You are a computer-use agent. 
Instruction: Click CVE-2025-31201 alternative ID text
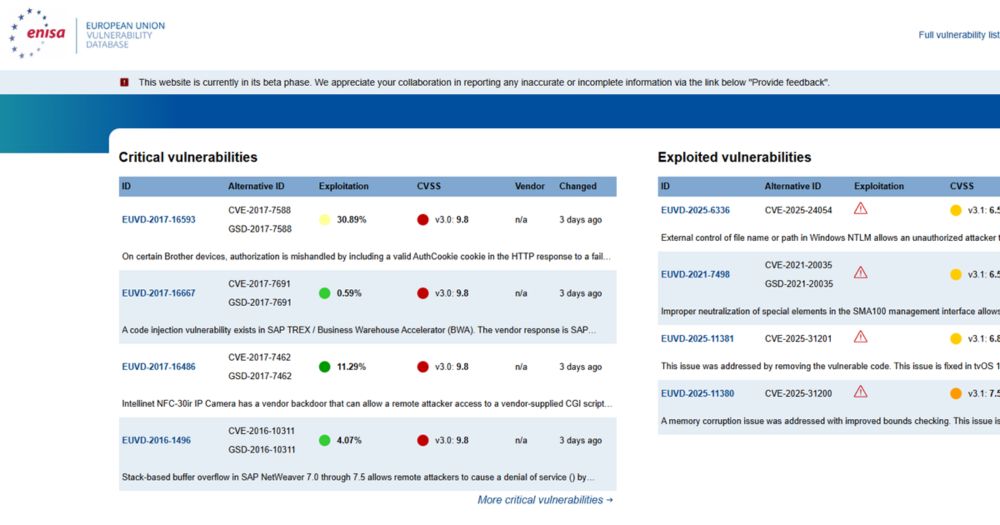coord(798,339)
